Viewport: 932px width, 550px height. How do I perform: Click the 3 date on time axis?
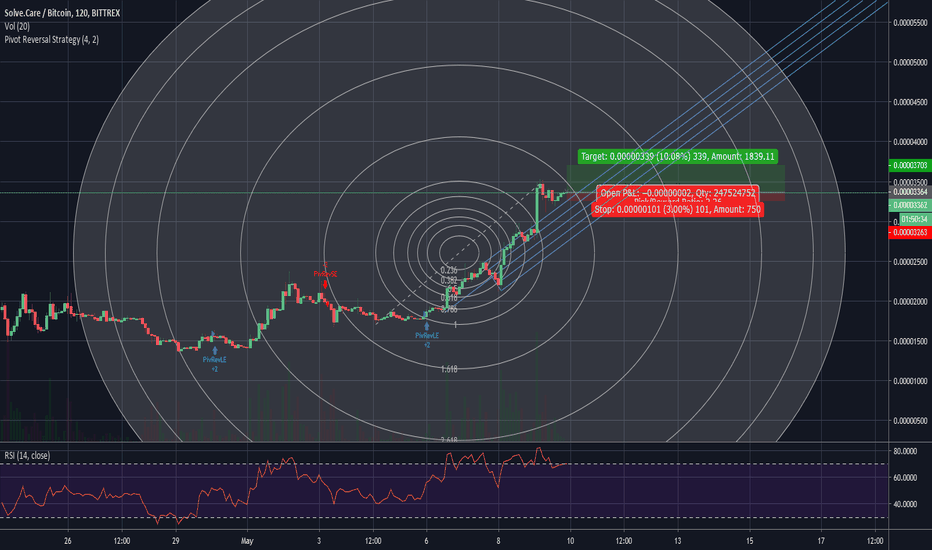[319, 541]
